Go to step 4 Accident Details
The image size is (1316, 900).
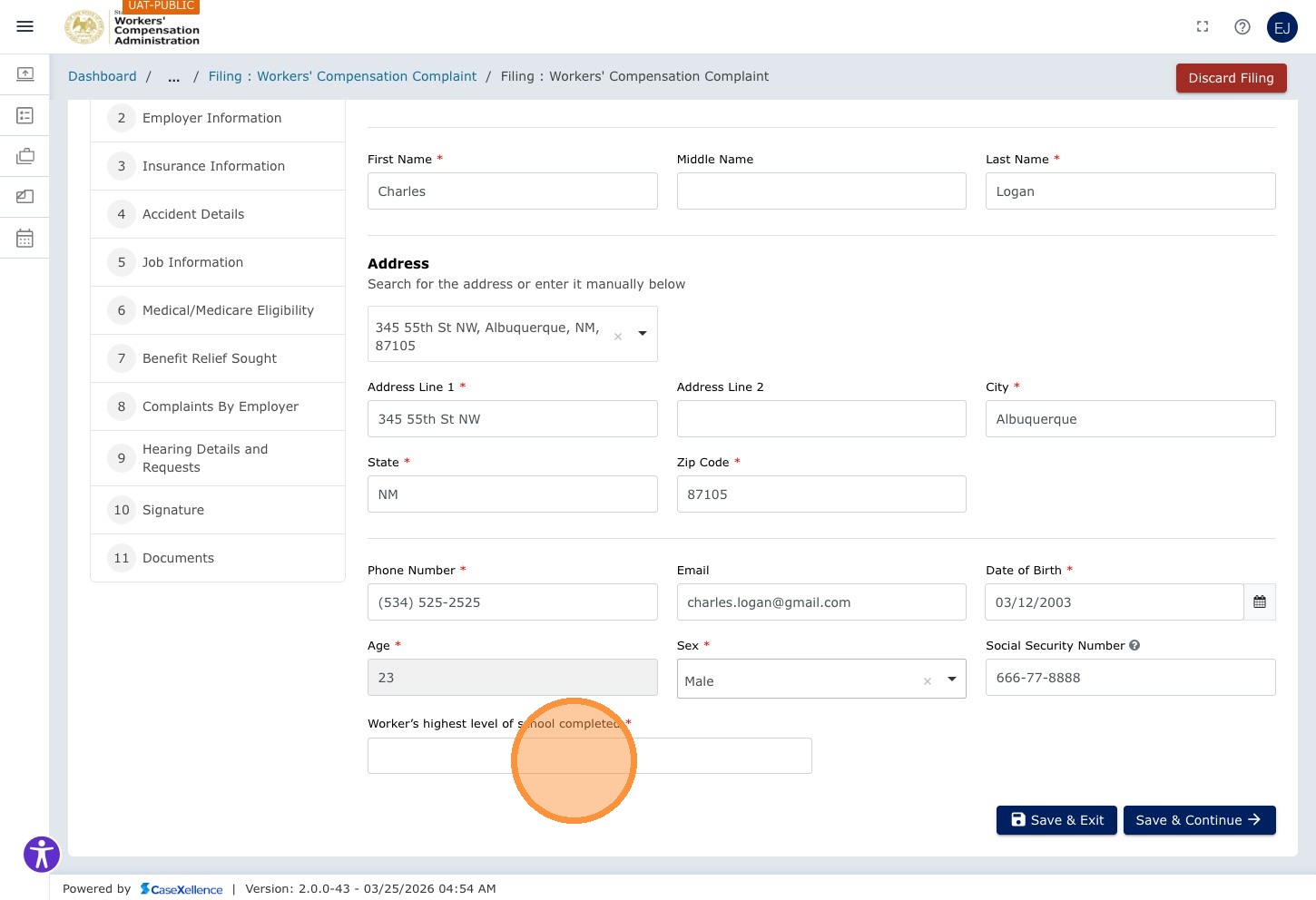point(218,214)
